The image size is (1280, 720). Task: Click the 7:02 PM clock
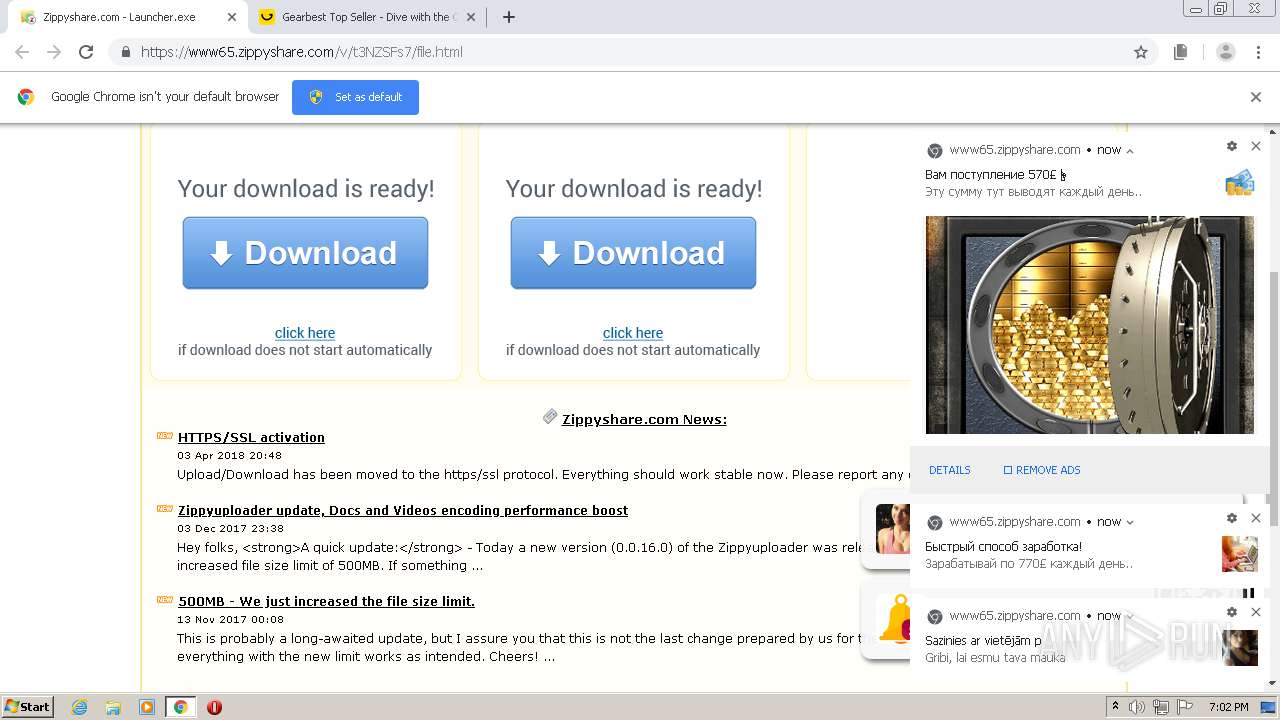pyautogui.click(x=1228, y=707)
